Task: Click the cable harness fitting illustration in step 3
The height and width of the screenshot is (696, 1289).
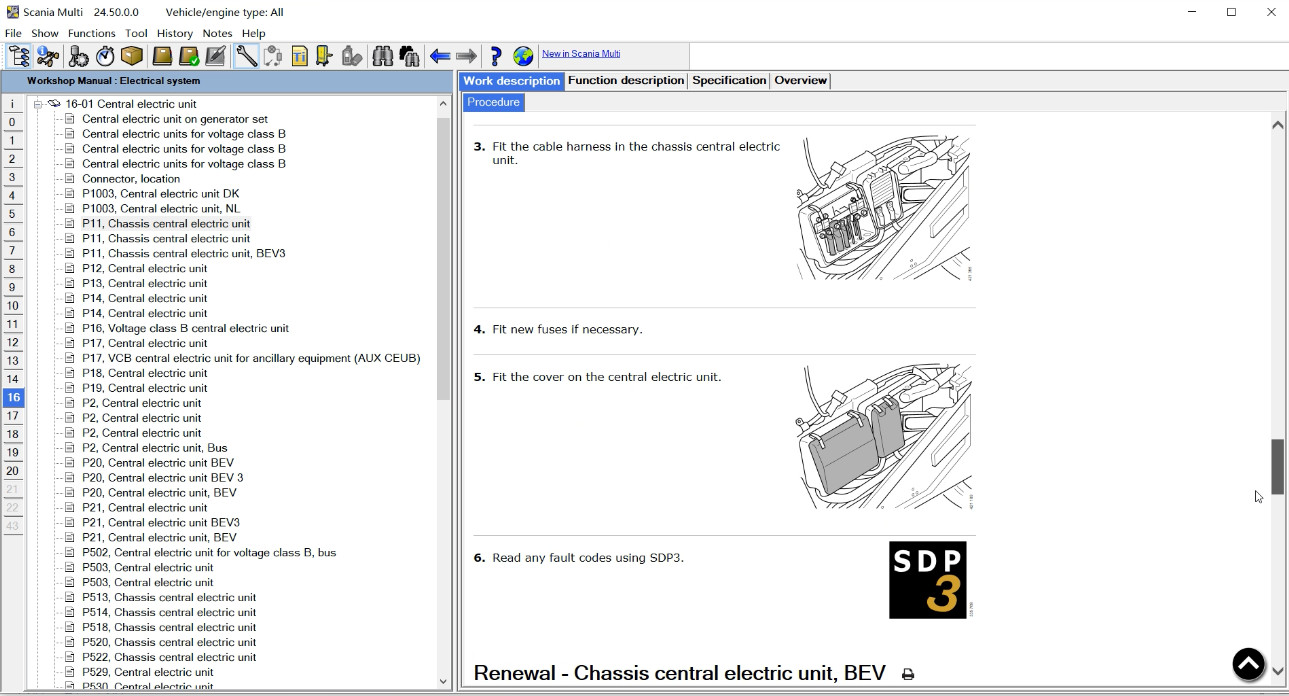Action: click(x=884, y=208)
